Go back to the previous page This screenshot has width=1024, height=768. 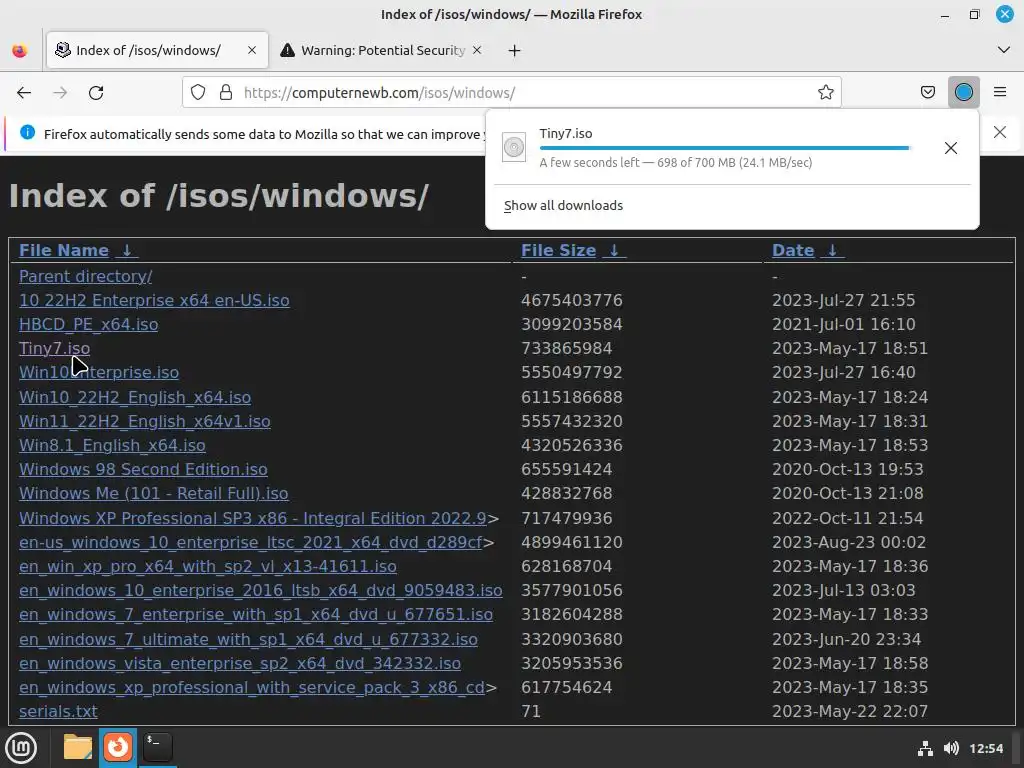pos(24,93)
